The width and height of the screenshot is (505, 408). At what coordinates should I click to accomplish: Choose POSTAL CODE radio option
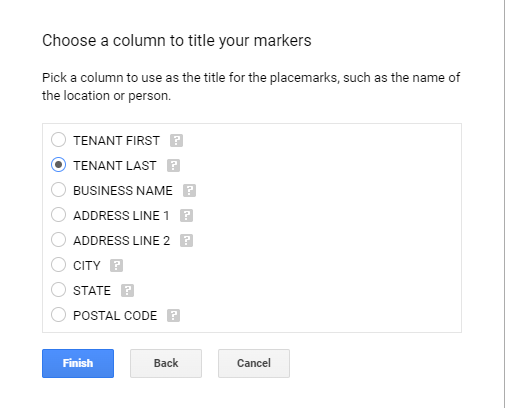[x=58, y=315]
